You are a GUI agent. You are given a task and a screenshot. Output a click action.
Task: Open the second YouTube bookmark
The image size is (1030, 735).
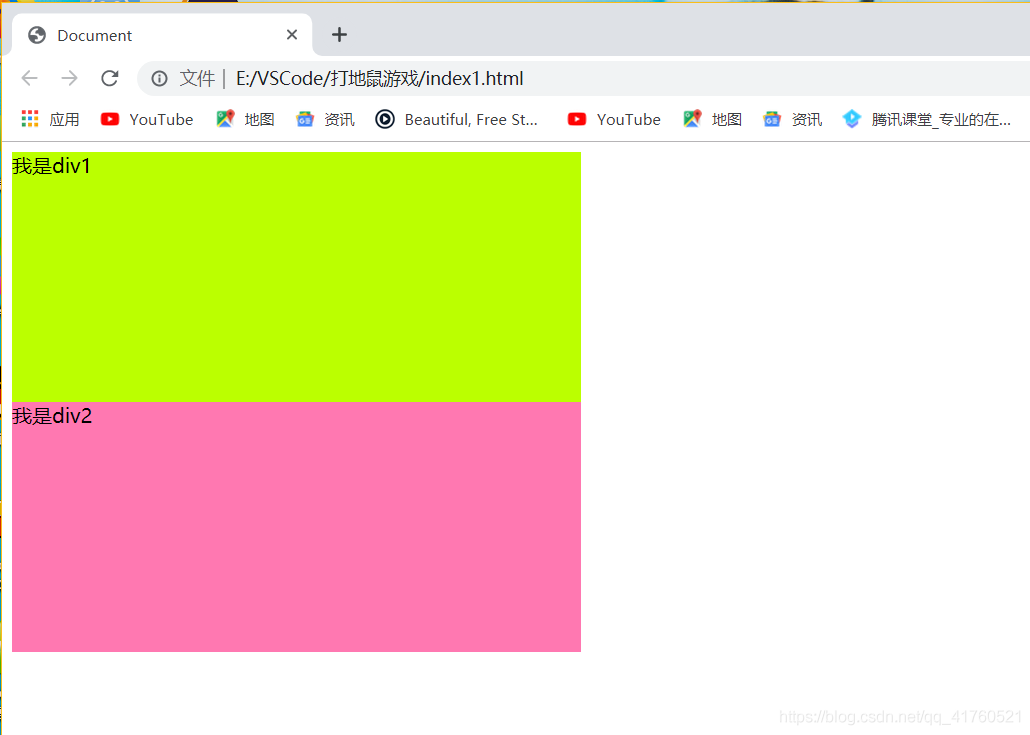(x=614, y=120)
